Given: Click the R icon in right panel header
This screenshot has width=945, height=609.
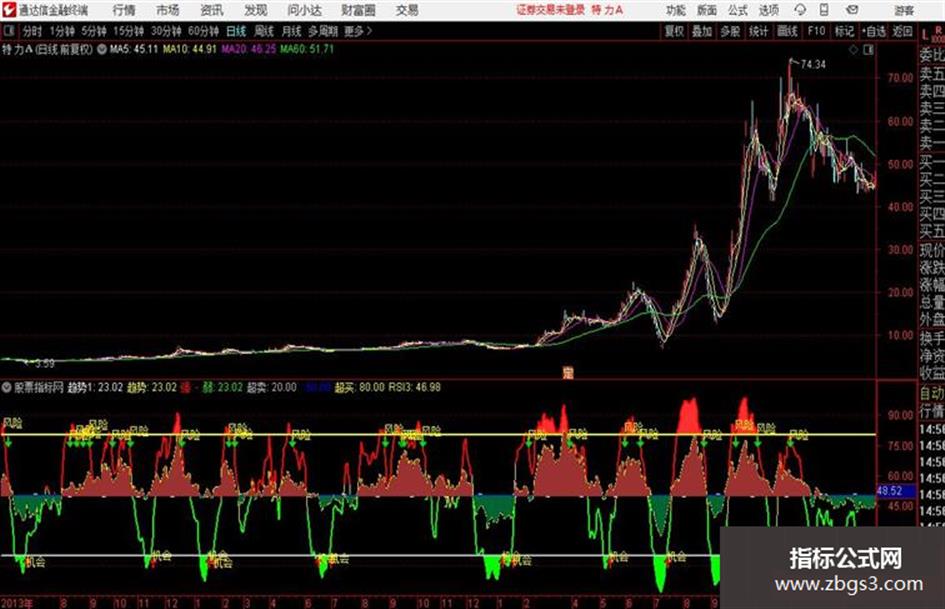Looking at the screenshot, I should [938, 30].
